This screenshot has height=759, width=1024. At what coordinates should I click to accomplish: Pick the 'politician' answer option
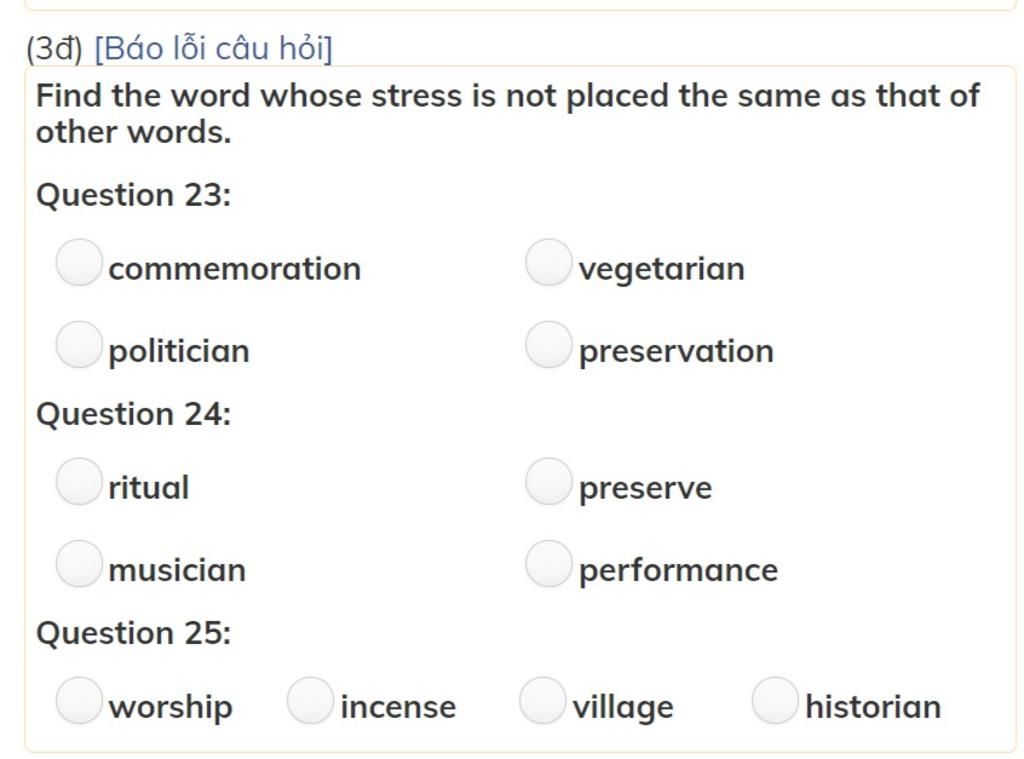pos(79,344)
